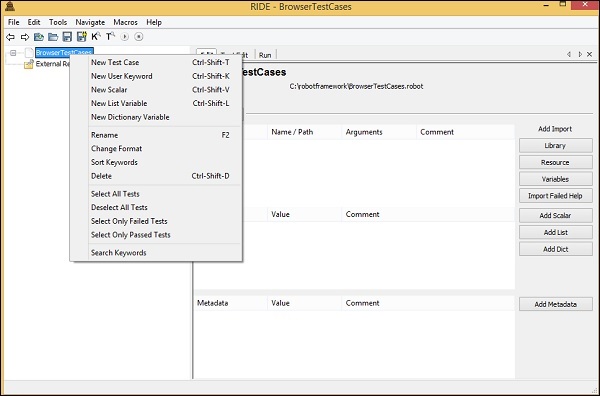Choose New Test Case from context menu
This screenshot has height=396, width=600.
click(x=156, y=62)
